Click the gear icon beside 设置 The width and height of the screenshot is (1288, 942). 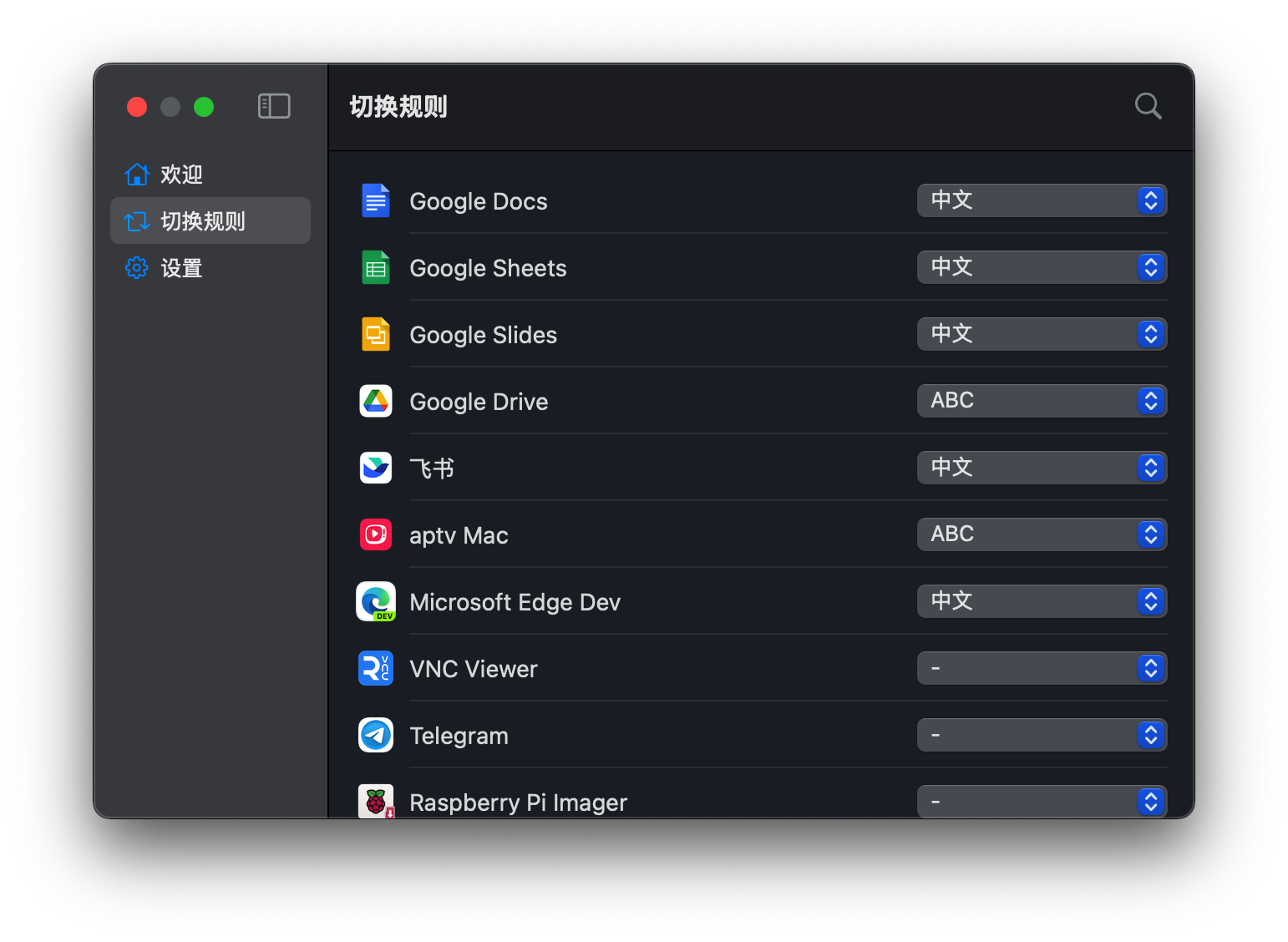[x=137, y=267]
